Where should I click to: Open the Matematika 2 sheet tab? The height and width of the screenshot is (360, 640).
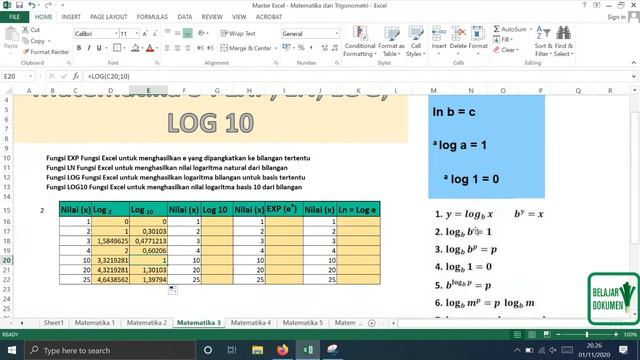[x=147, y=323]
